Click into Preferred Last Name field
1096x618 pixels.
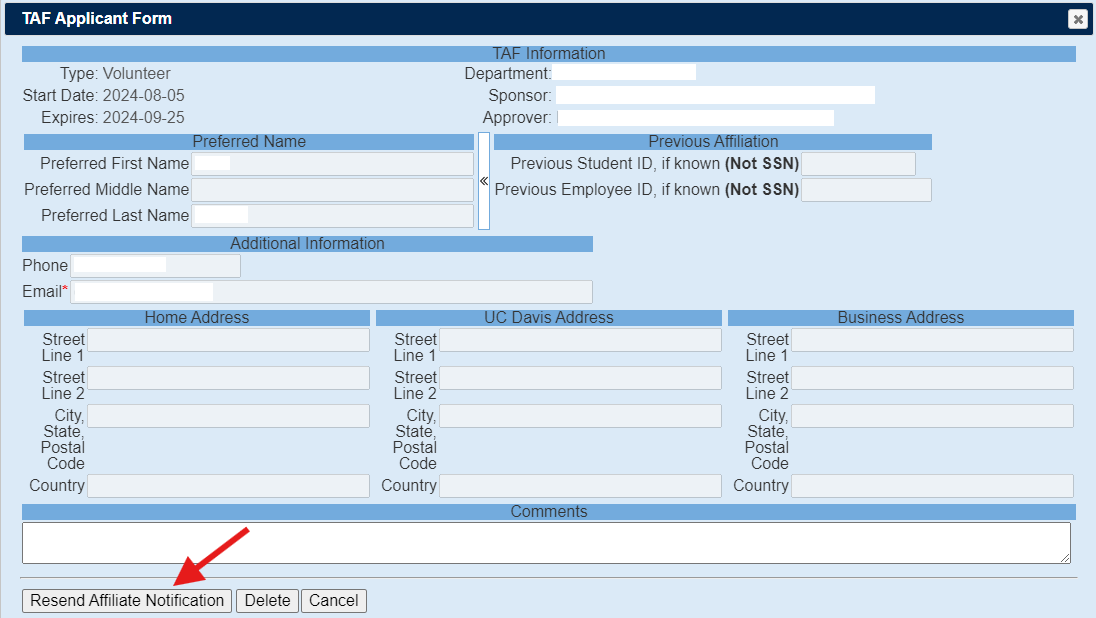(332, 216)
